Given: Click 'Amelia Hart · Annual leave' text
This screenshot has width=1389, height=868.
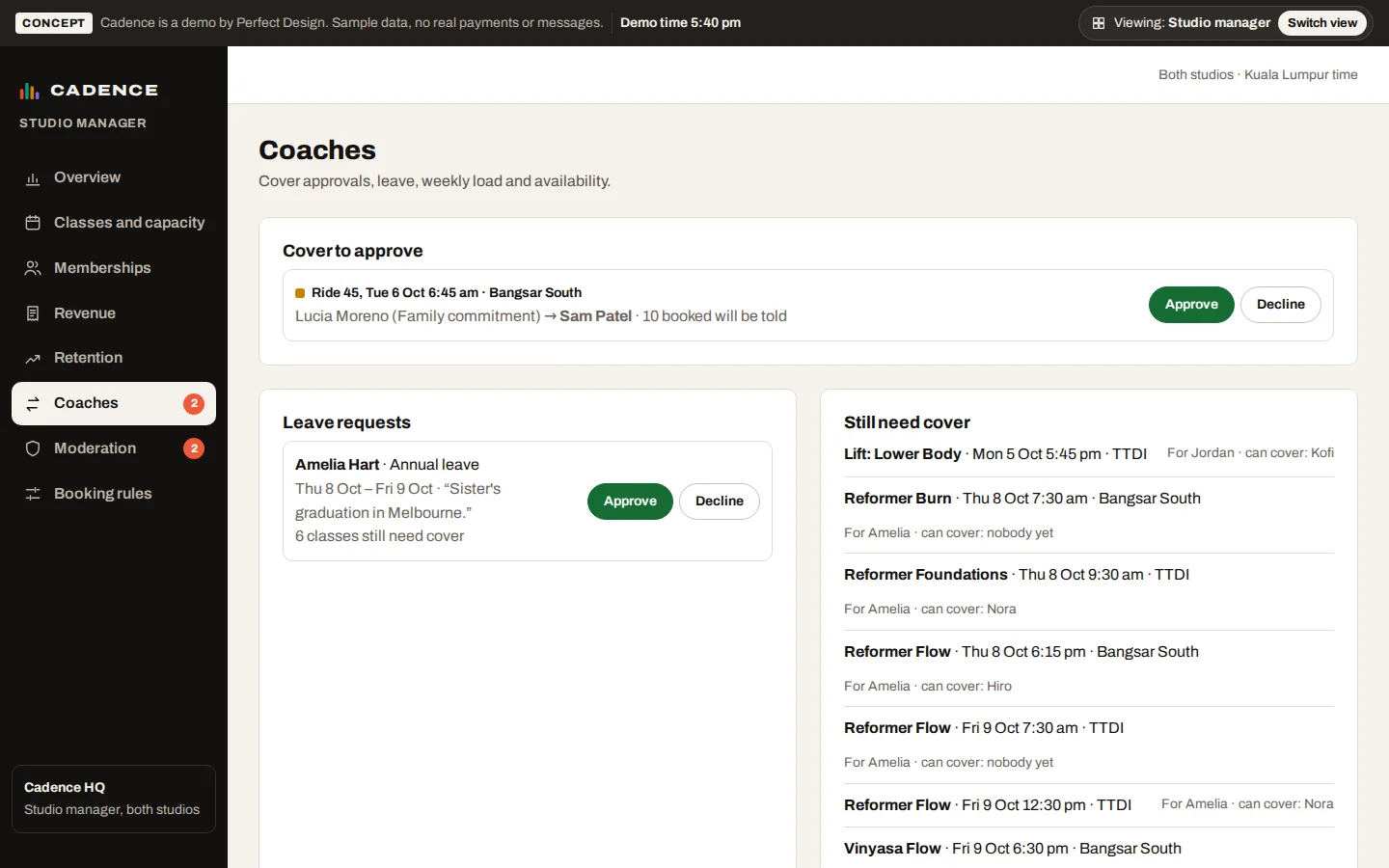Looking at the screenshot, I should 387,465.
